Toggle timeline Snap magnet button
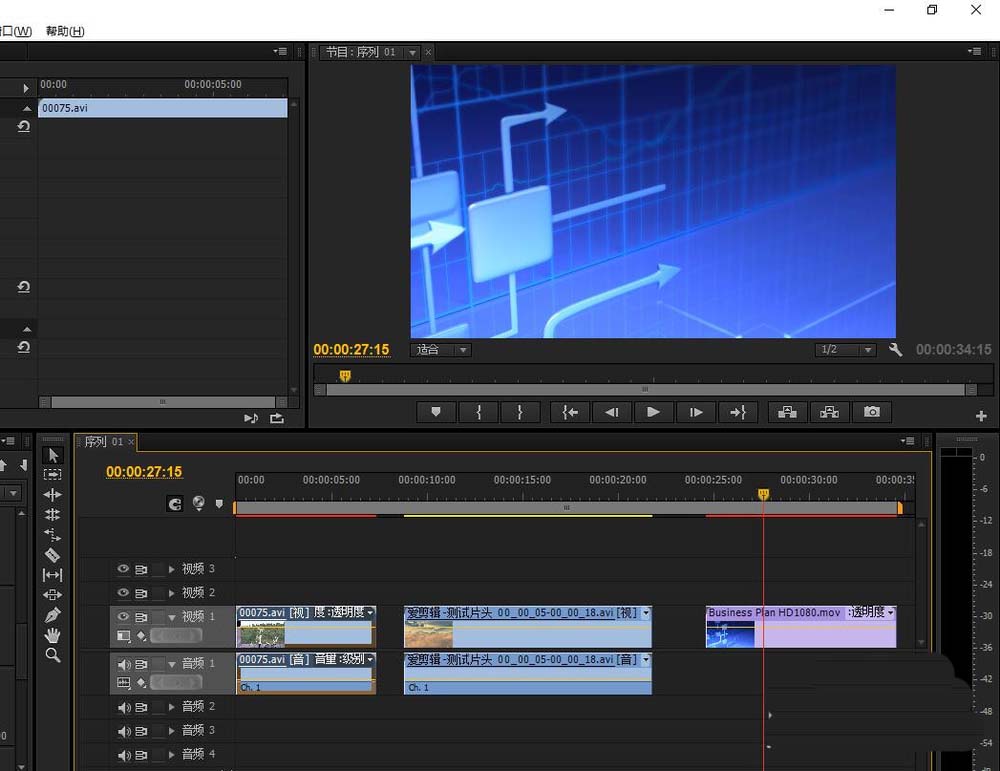The height and width of the screenshot is (771, 1000). [175, 504]
